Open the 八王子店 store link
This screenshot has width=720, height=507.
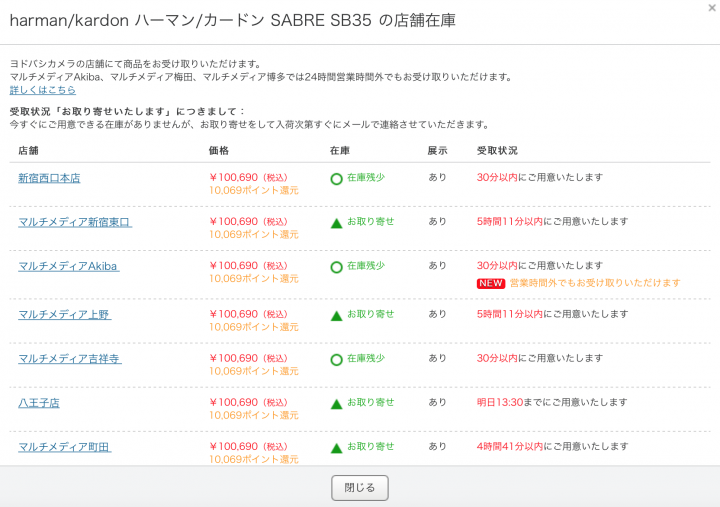(39, 403)
